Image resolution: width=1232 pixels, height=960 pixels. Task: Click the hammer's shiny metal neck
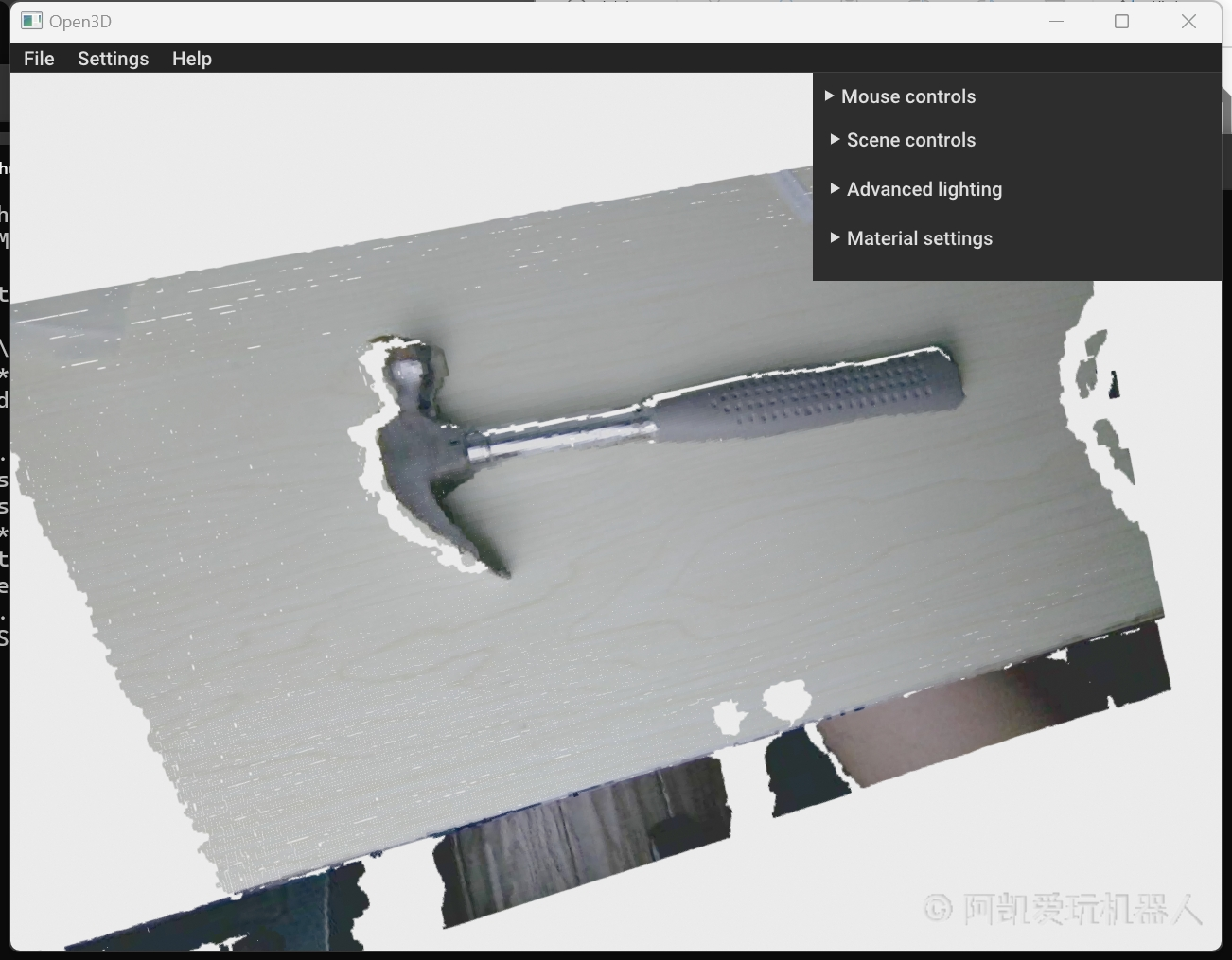point(568,434)
